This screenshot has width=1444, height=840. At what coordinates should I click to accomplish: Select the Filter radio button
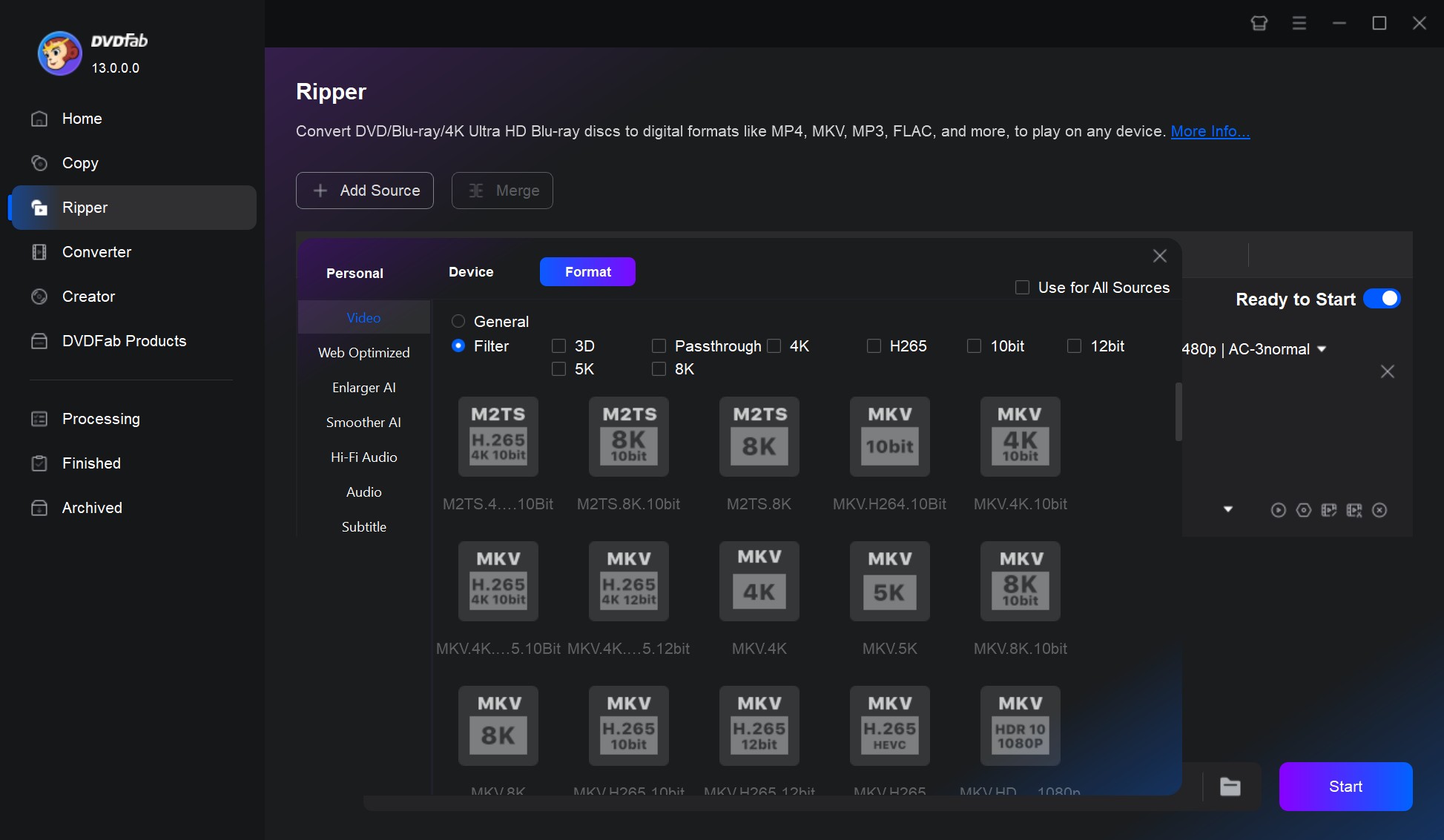459,346
